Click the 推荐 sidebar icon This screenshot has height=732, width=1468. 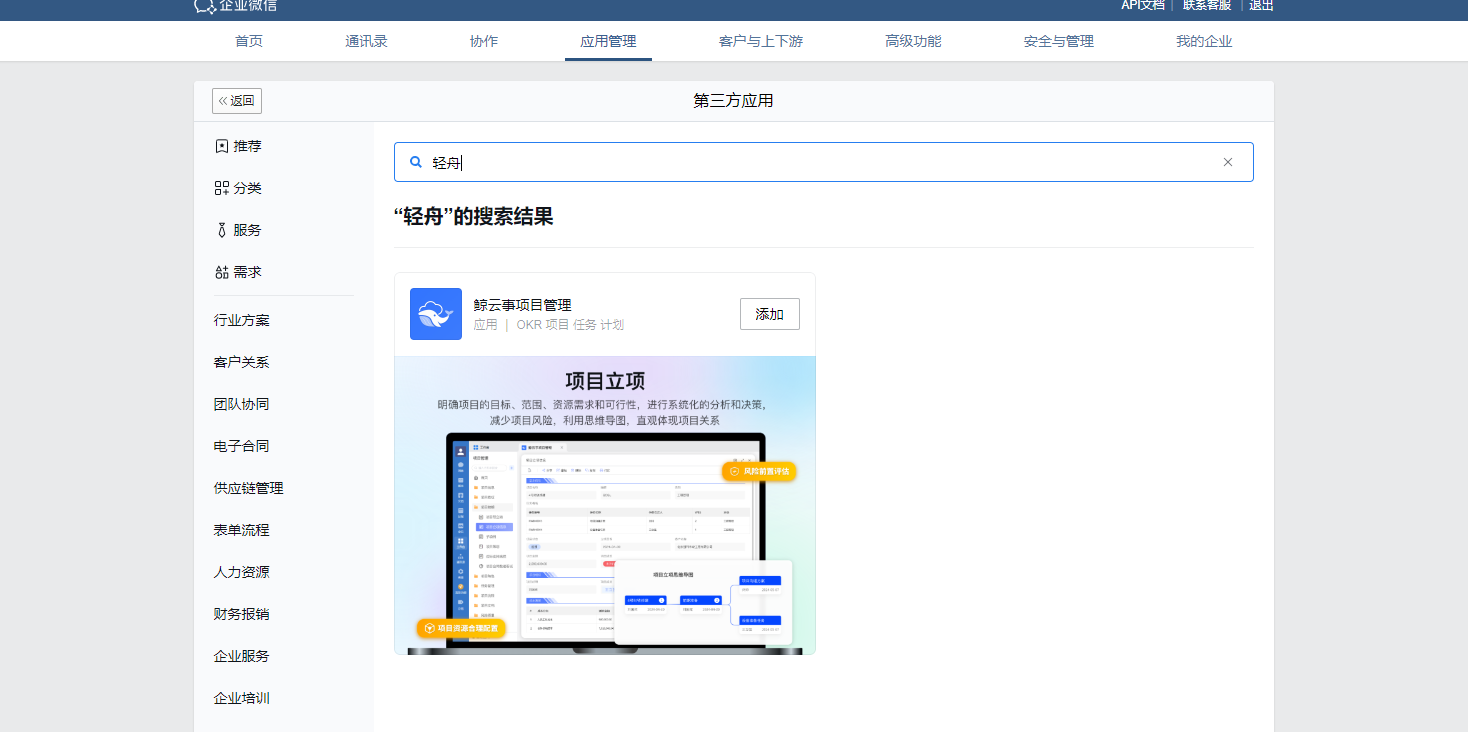pyautogui.click(x=222, y=146)
